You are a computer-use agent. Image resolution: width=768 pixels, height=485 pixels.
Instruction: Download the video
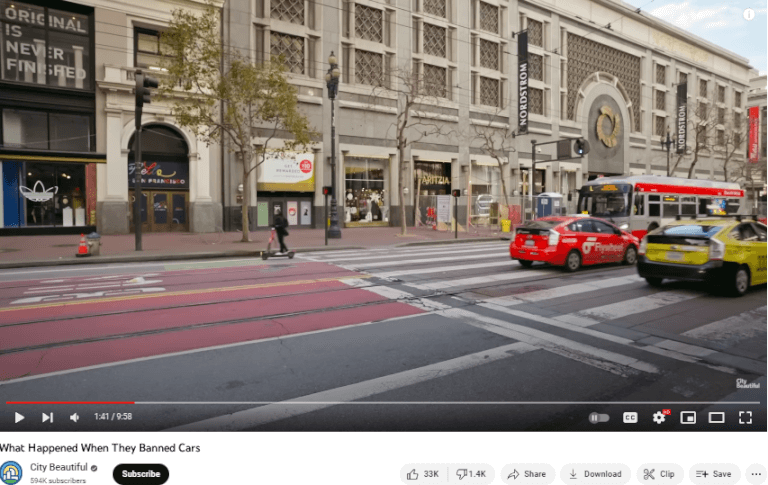595,474
